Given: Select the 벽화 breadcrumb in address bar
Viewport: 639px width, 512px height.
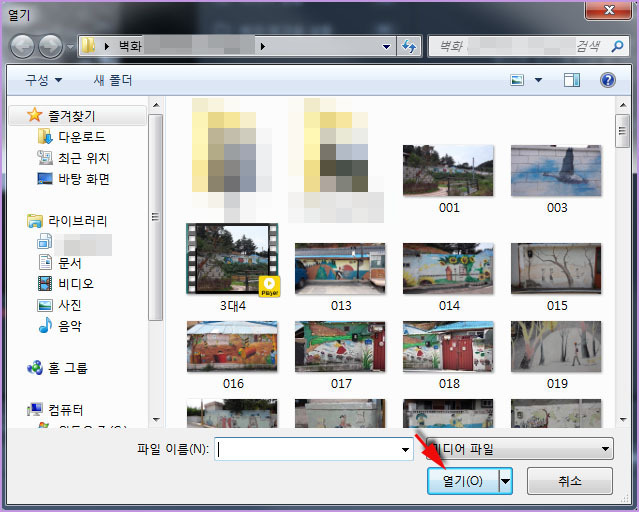Looking at the screenshot, I should click(x=130, y=46).
